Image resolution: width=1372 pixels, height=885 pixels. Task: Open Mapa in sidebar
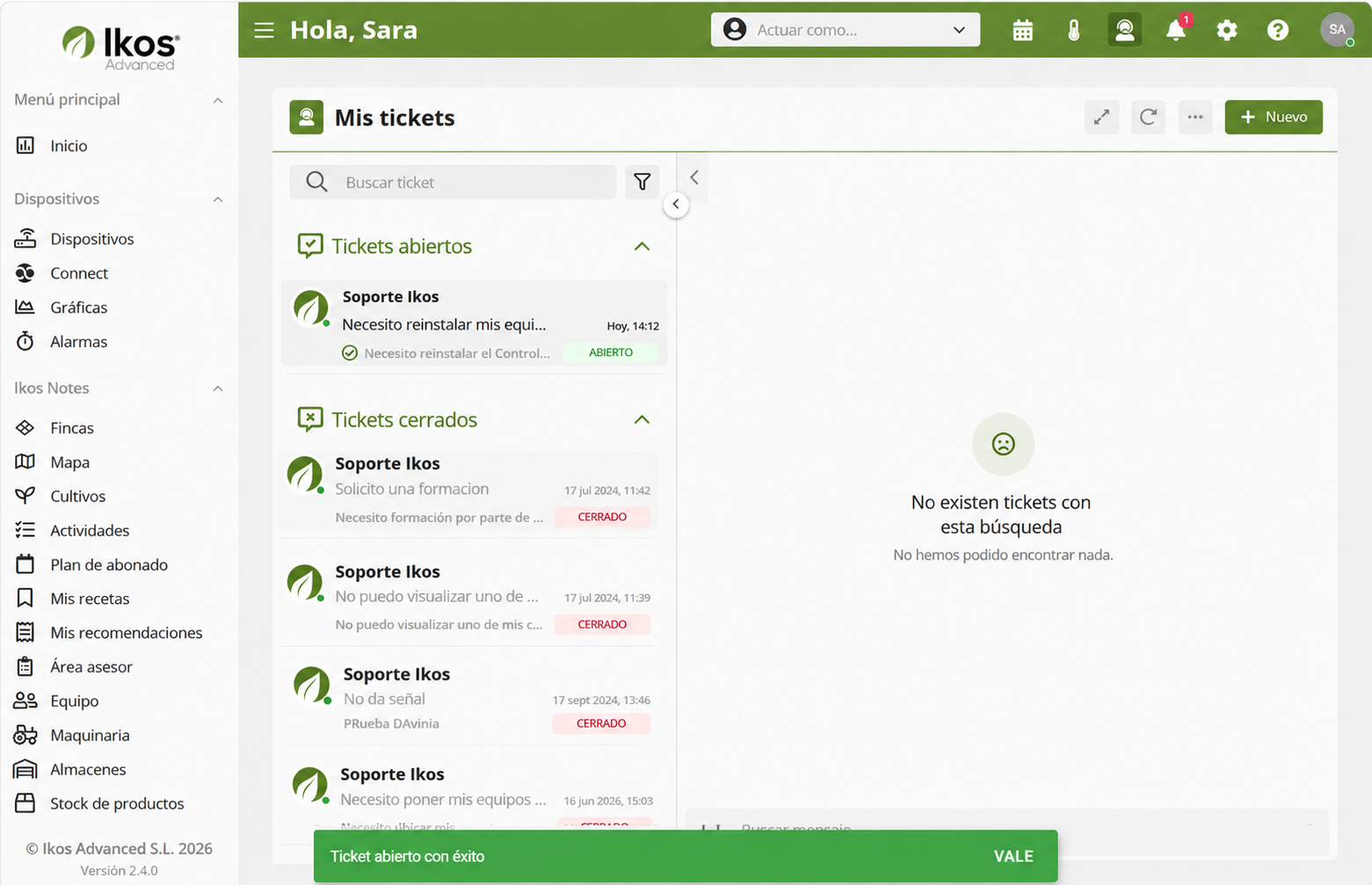tap(69, 462)
